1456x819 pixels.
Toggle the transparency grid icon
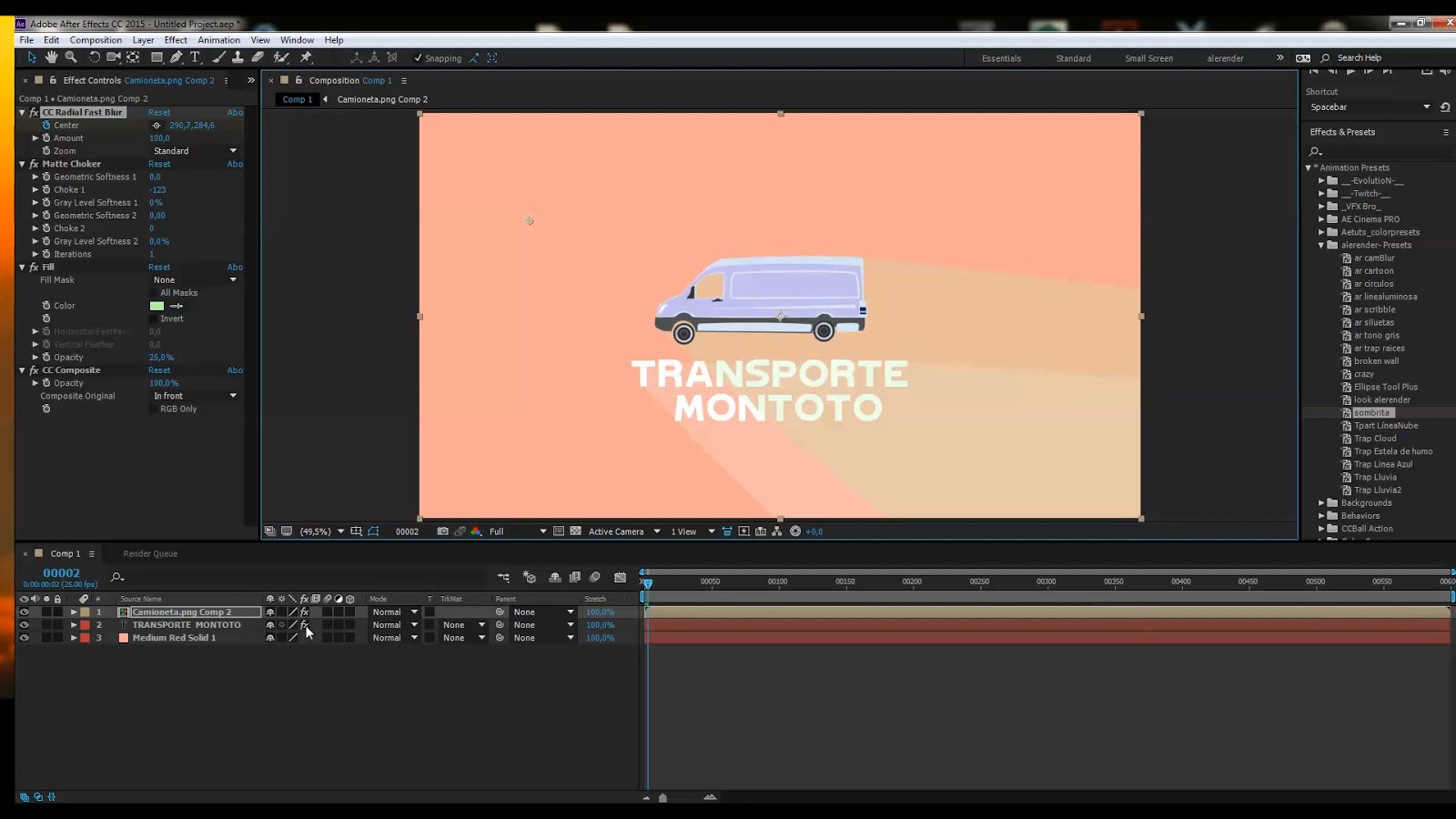pos(575,531)
